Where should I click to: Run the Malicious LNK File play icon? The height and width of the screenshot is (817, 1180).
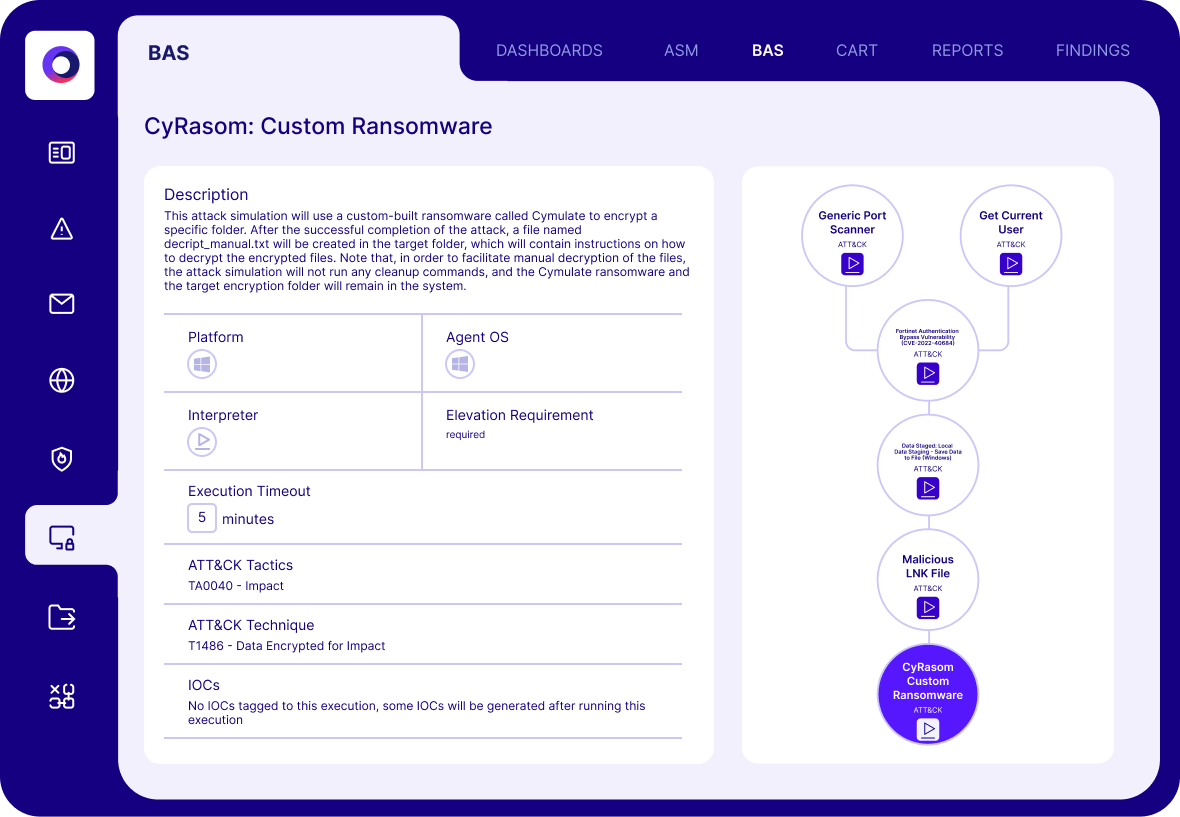928,608
